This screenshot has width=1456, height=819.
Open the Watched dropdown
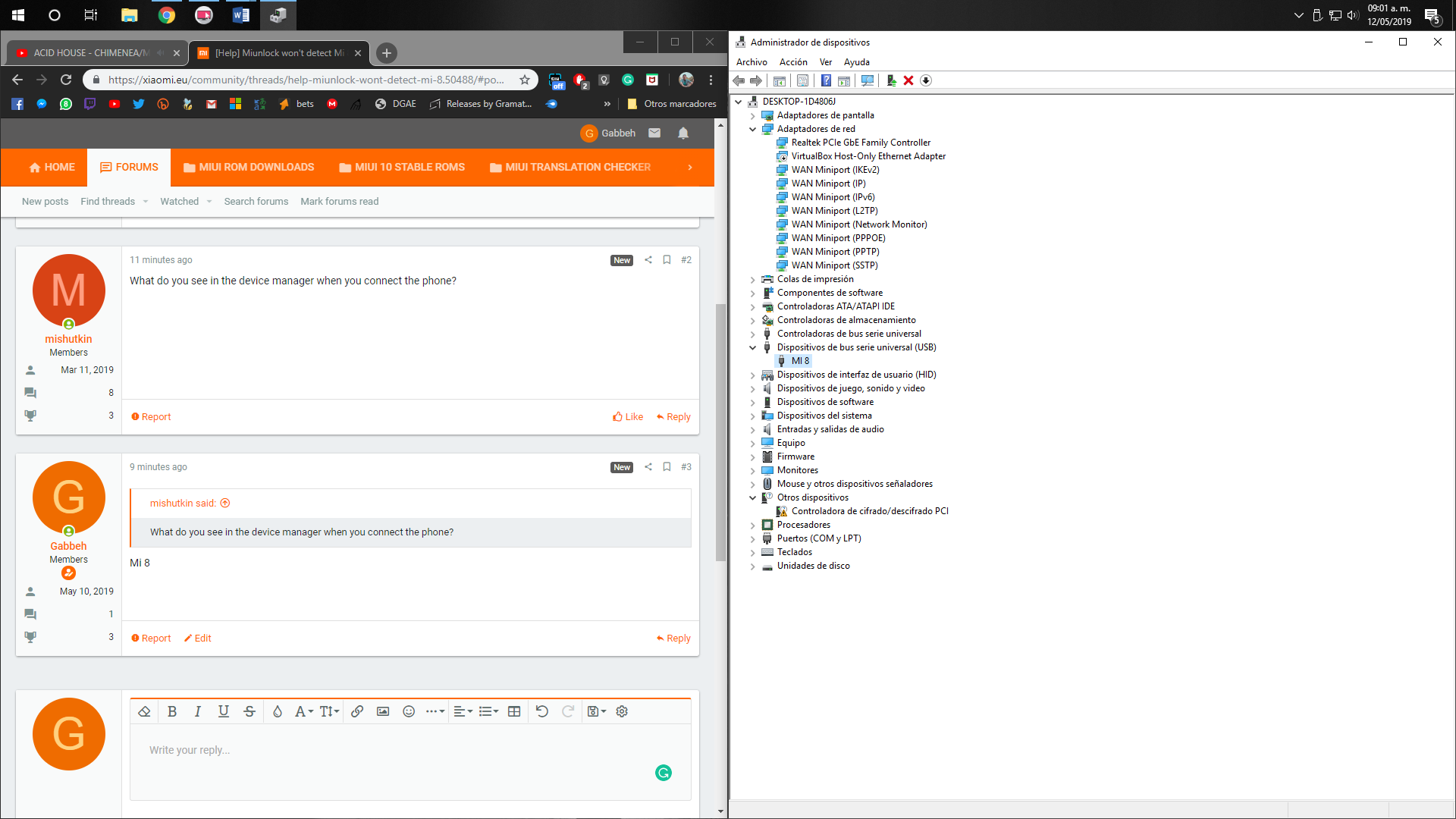186,201
